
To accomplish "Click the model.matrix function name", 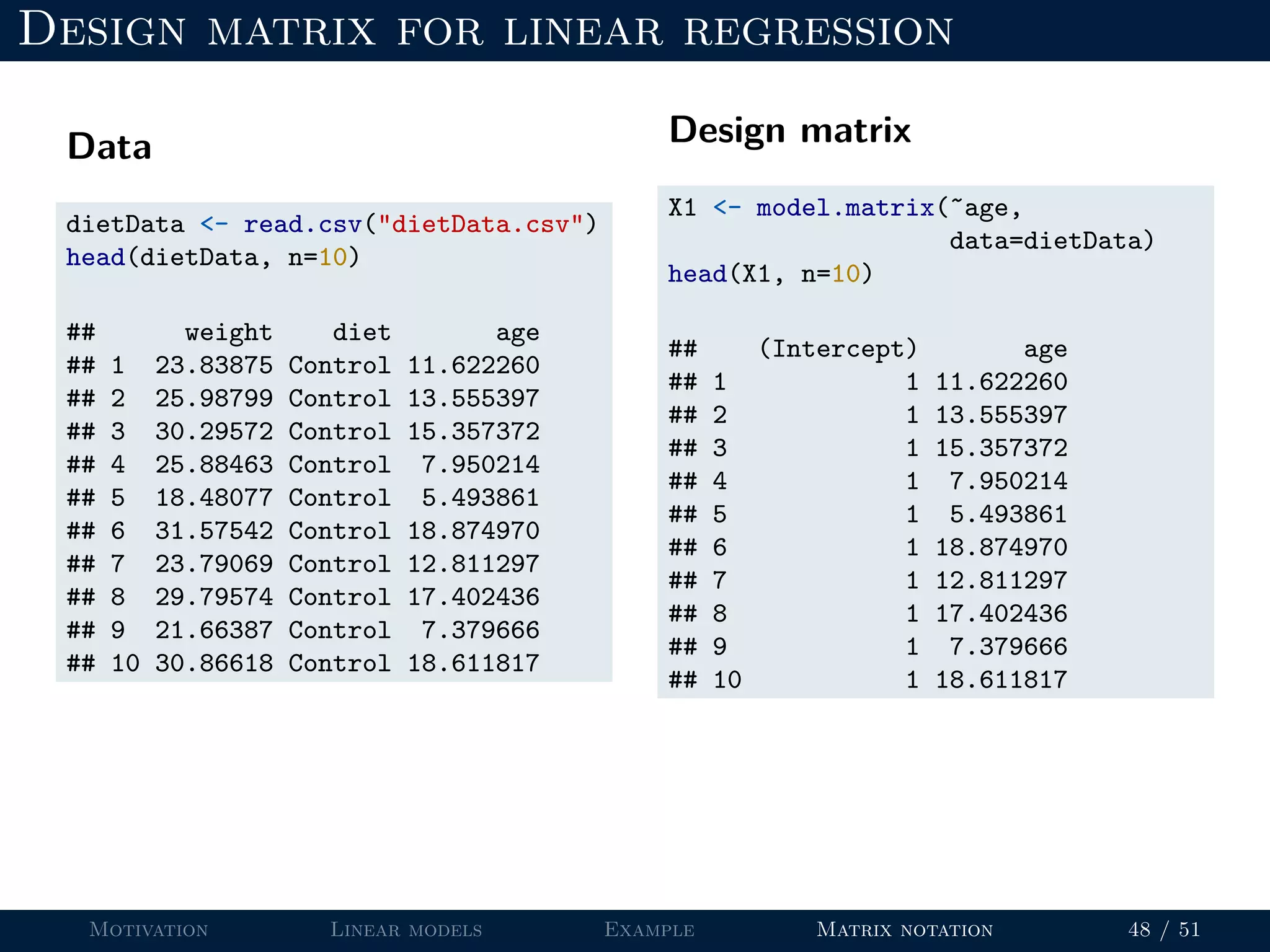I will coord(845,208).
